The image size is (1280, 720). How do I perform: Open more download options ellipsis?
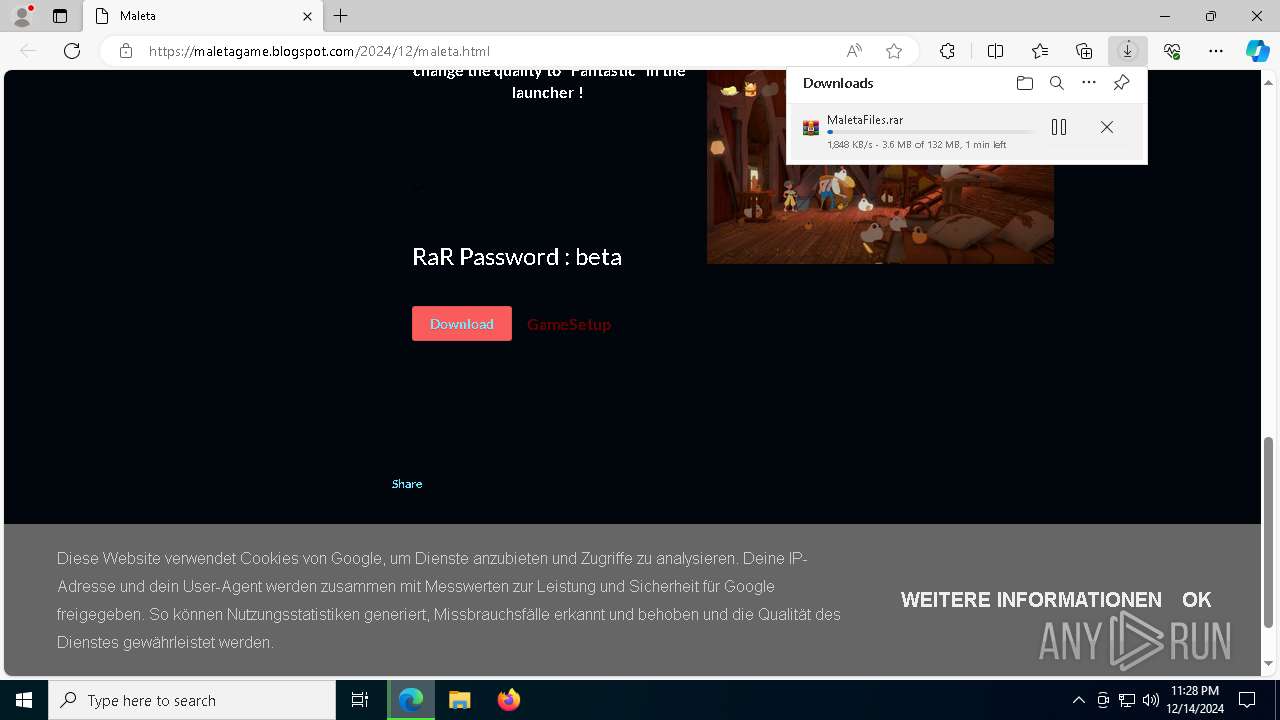1089,83
